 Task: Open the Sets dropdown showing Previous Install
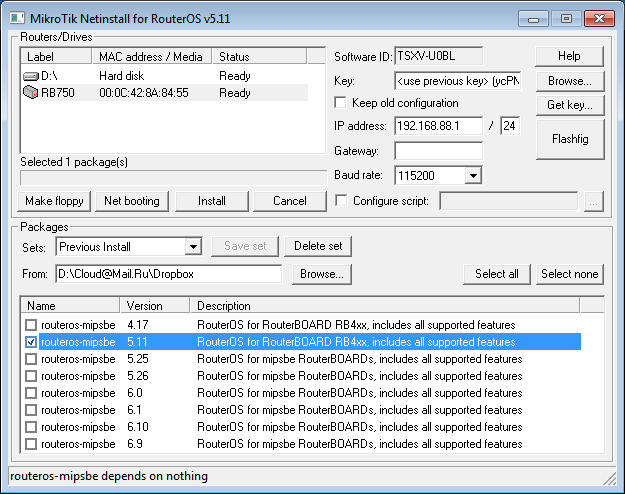pyautogui.click(x=193, y=247)
